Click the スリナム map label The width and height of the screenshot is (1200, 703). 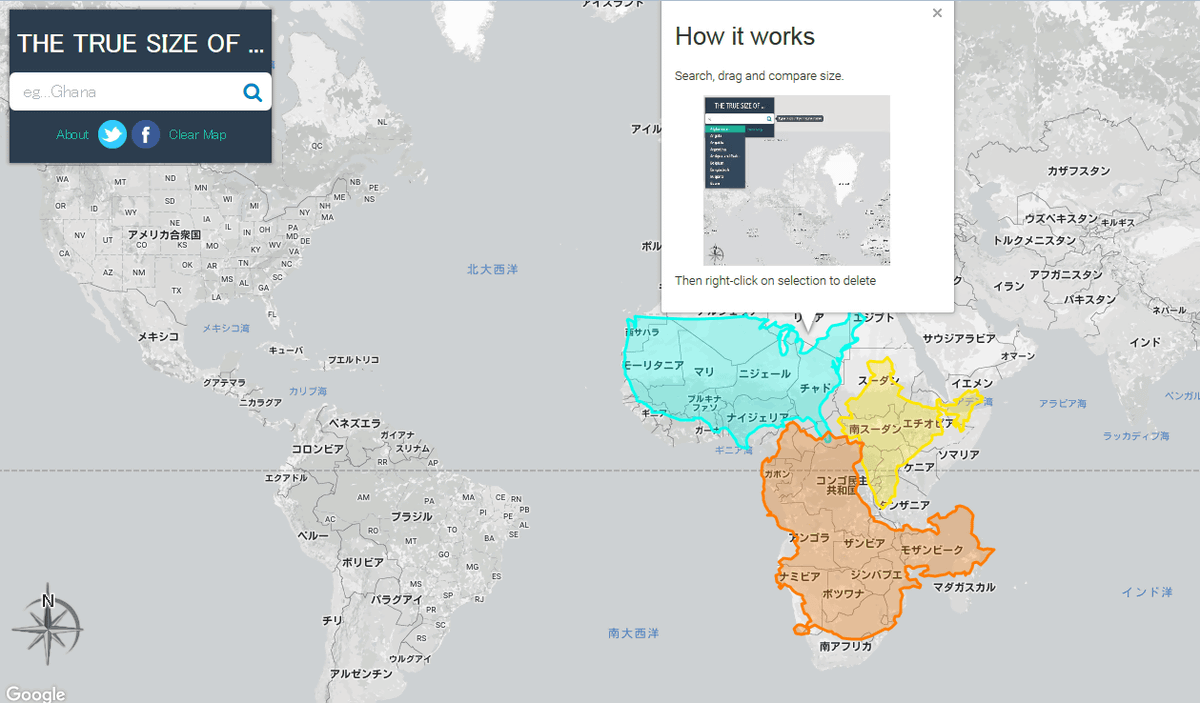(412, 448)
